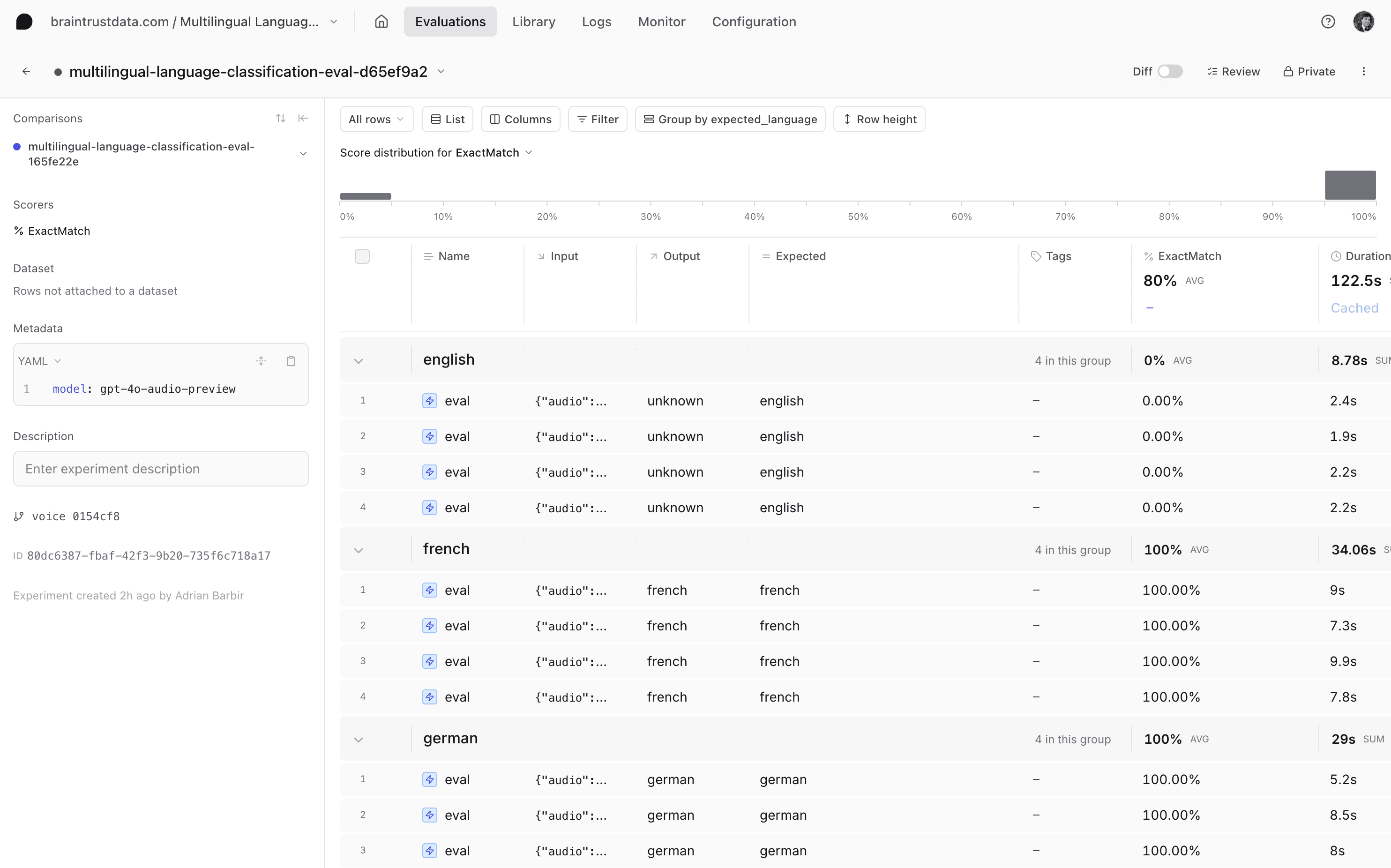Open the All rows dropdown
This screenshot has height=868, width=1391.
point(376,119)
